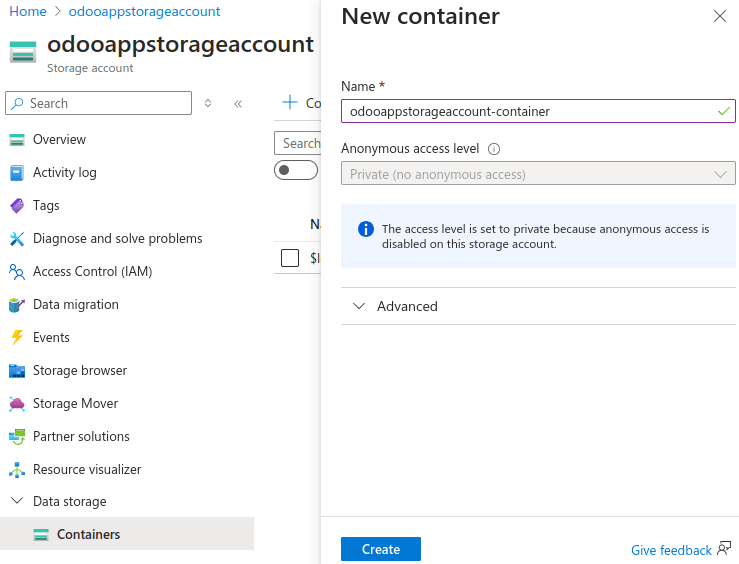Open the Data migration page

(x=75, y=304)
